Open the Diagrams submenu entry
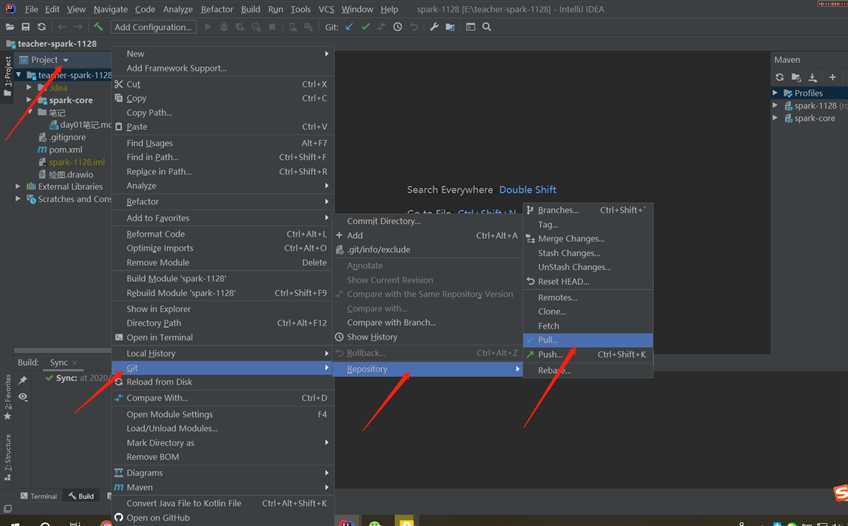848x526 pixels. coord(222,473)
